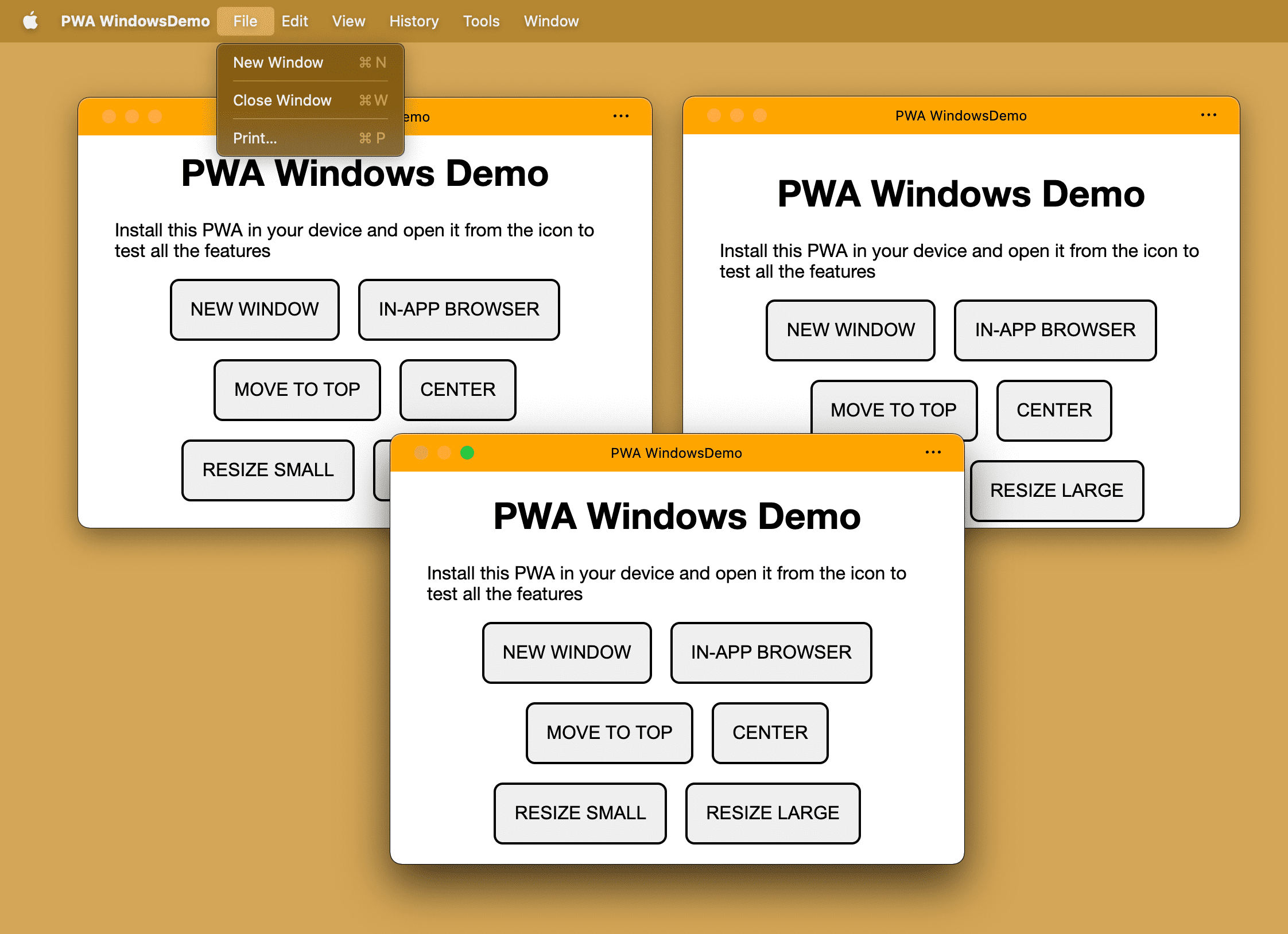This screenshot has height=934, width=1288.
Task: Expand the three-dot menu on foreground window
Action: [x=934, y=453]
